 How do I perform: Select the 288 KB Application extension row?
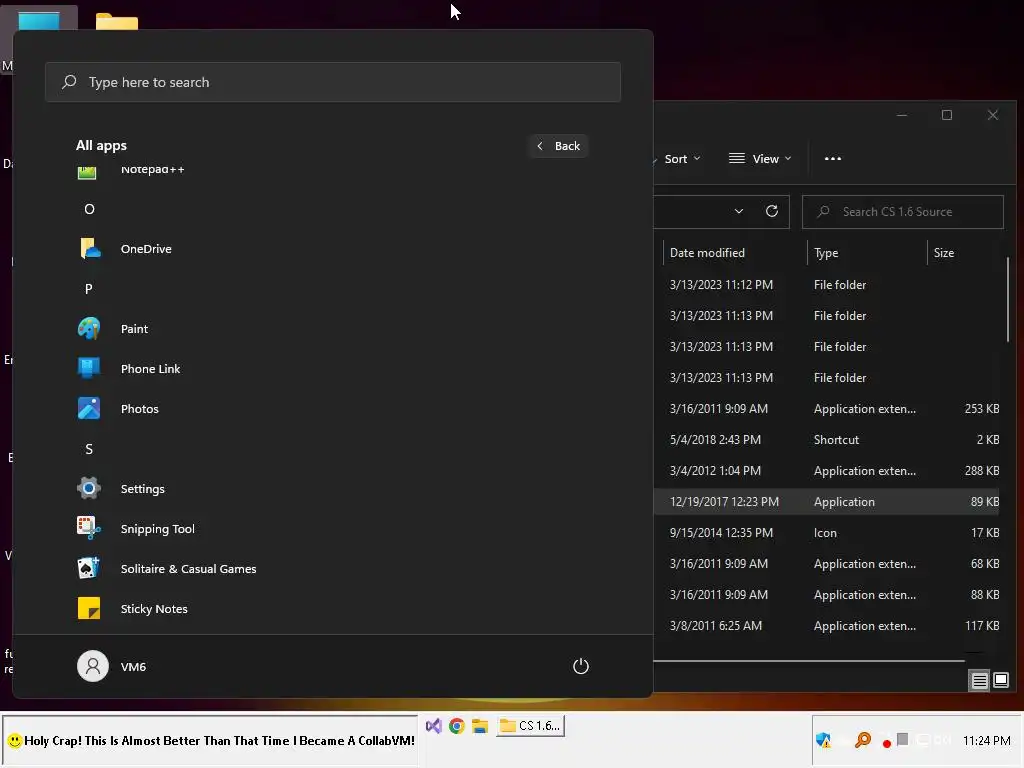click(826, 471)
